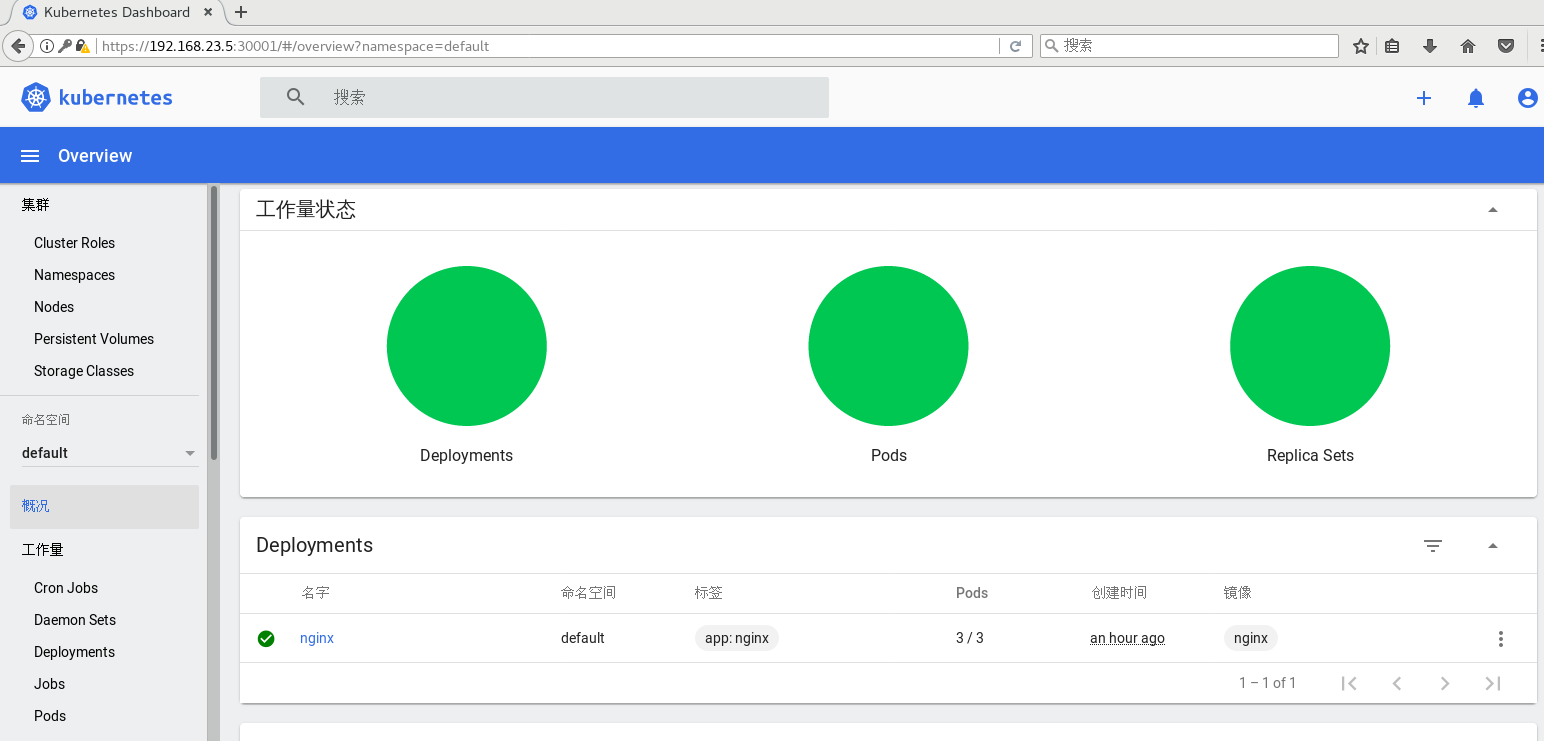Viewport: 1544px width, 741px height.
Task: Open Persistent Volumes in the sidebar
Action: [x=94, y=339]
